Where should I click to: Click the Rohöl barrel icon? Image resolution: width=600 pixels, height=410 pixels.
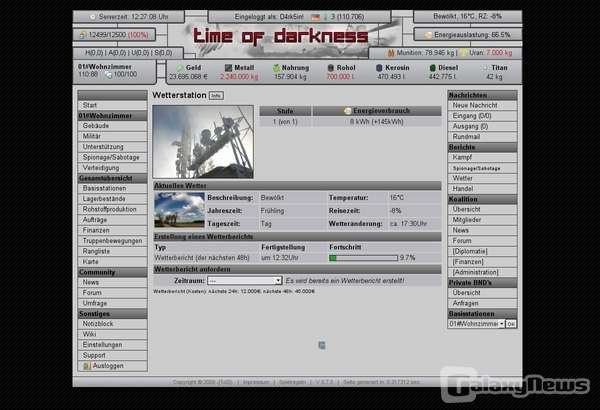(331, 68)
